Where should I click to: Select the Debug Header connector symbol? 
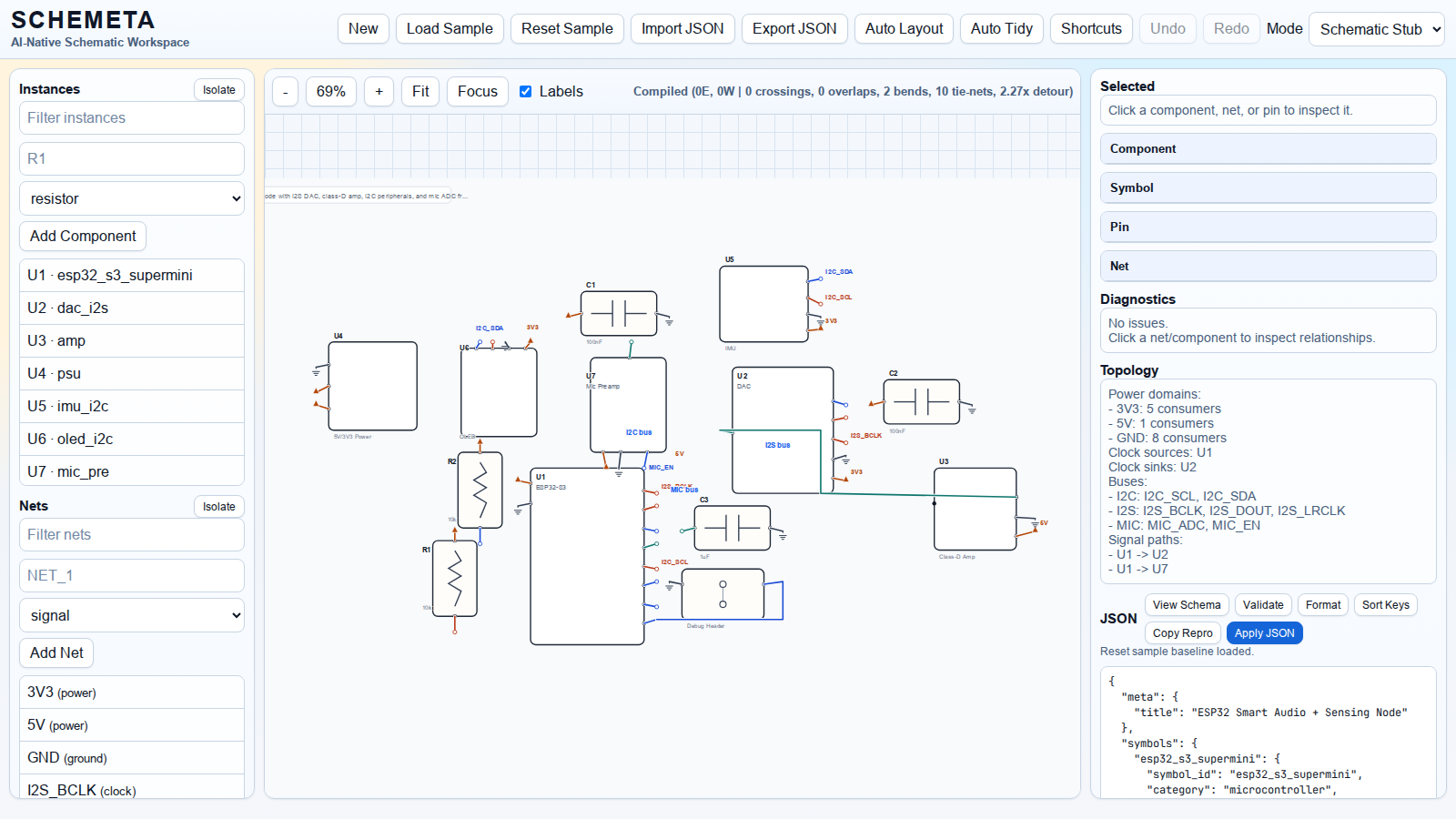pos(723,594)
